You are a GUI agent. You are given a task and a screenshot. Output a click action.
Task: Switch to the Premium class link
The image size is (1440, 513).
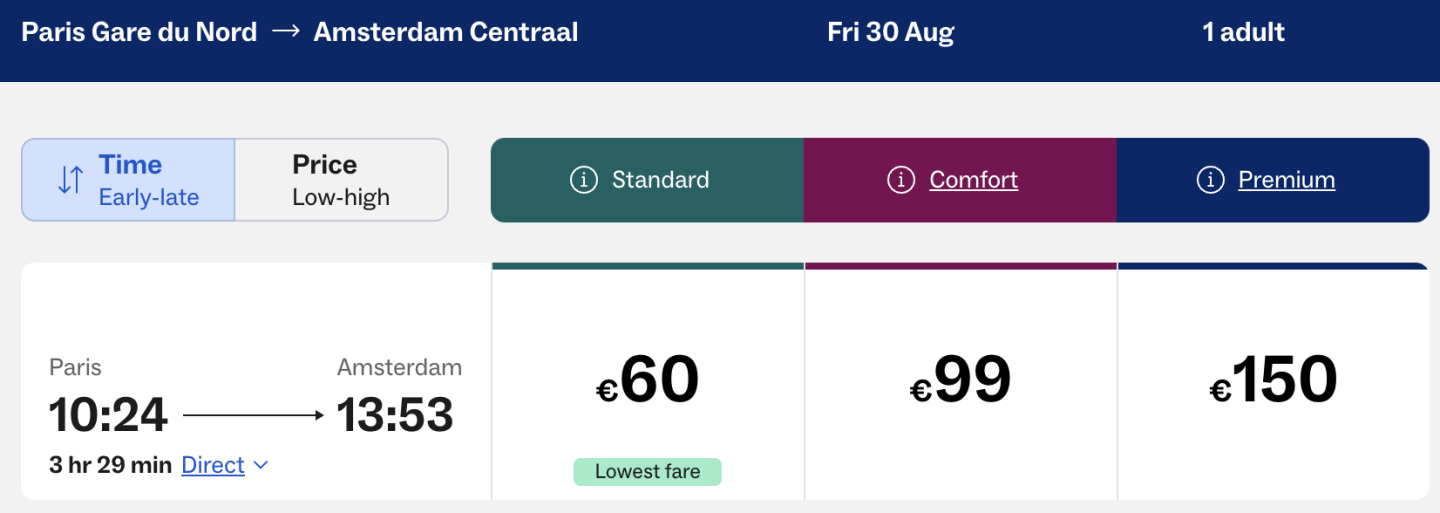coord(1286,180)
